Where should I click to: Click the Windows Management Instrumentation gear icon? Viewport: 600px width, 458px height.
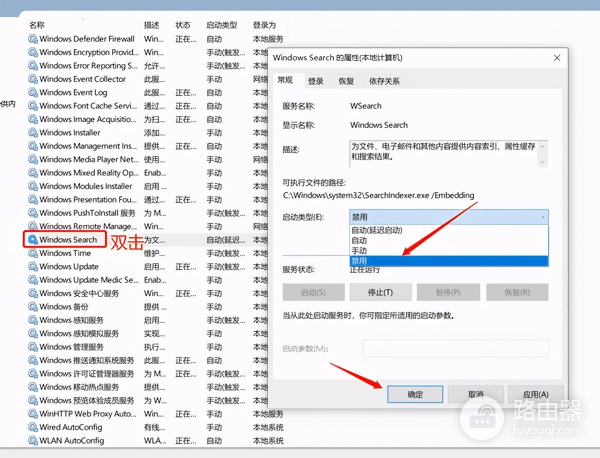[x=33, y=146]
